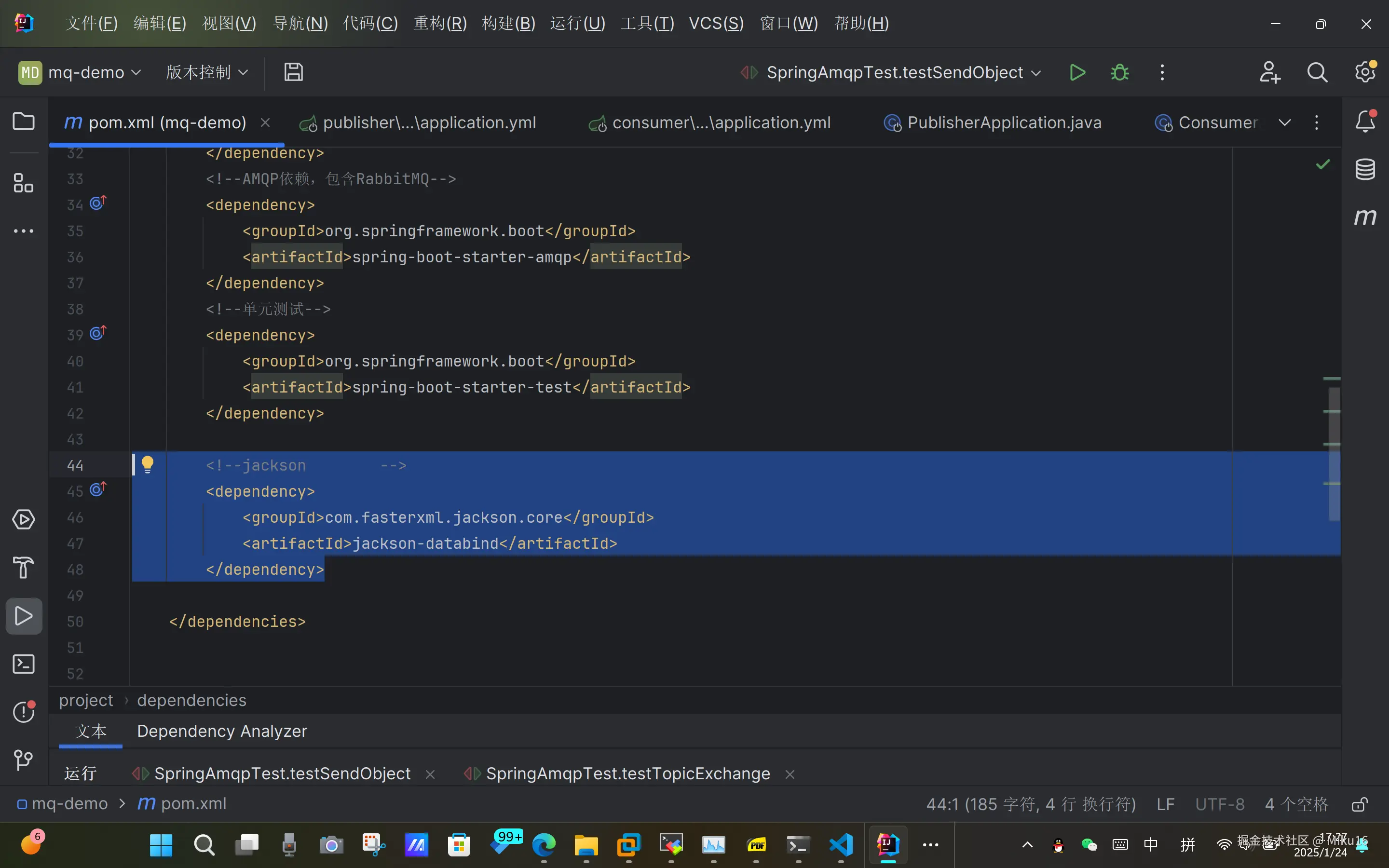Open the 代码(C) menu
1389x868 pixels.
click(370, 24)
